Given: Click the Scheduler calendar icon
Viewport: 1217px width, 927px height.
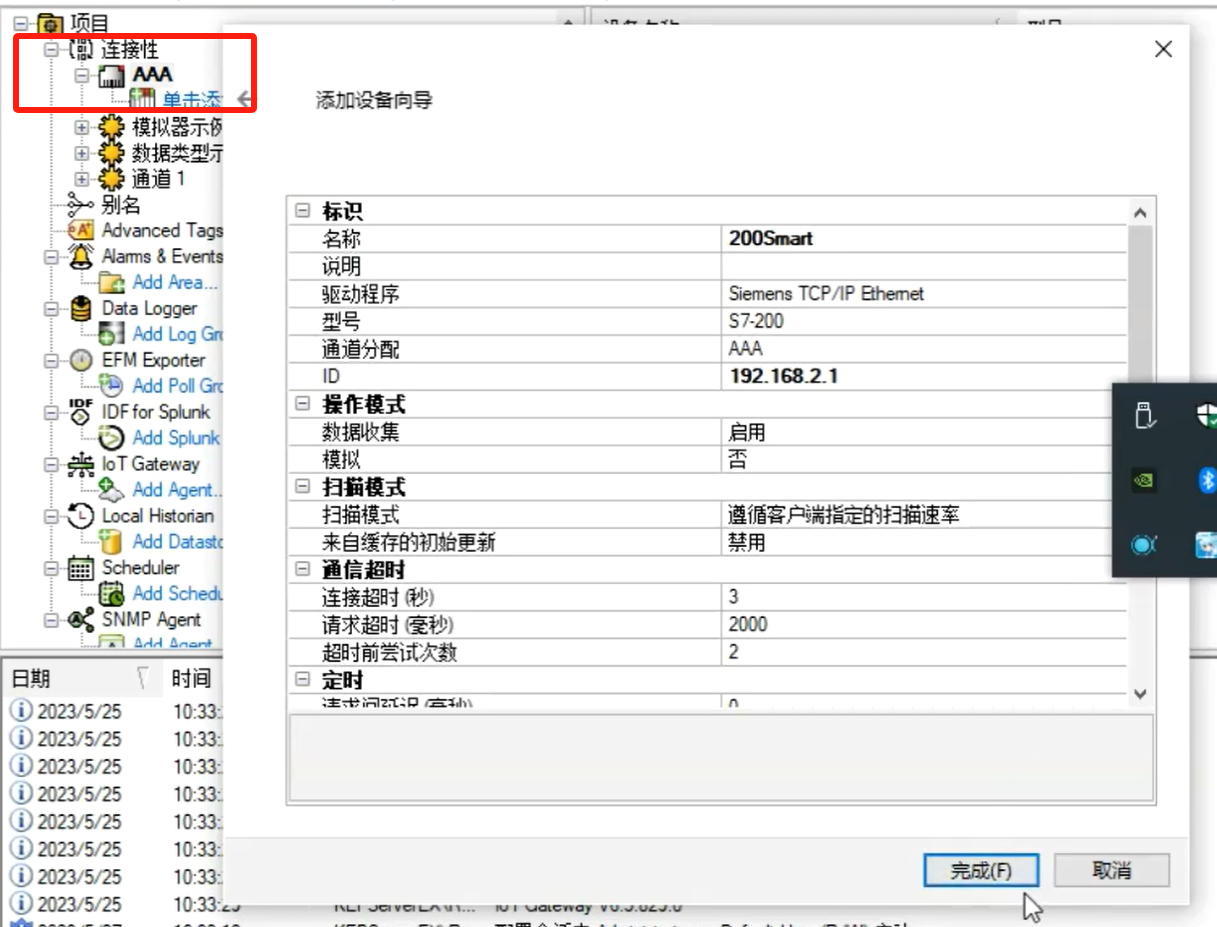Looking at the screenshot, I should click(x=81, y=569).
